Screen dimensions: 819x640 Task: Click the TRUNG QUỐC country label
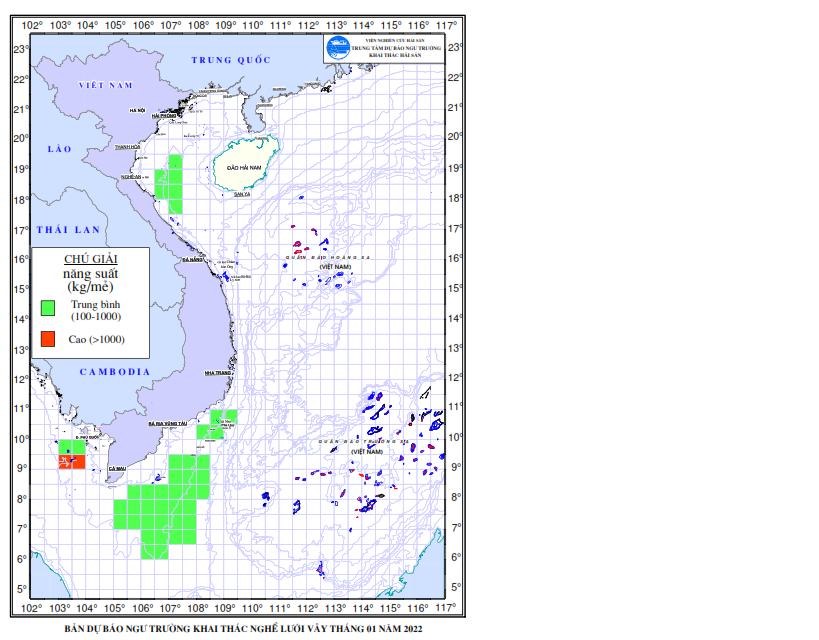tap(232, 60)
